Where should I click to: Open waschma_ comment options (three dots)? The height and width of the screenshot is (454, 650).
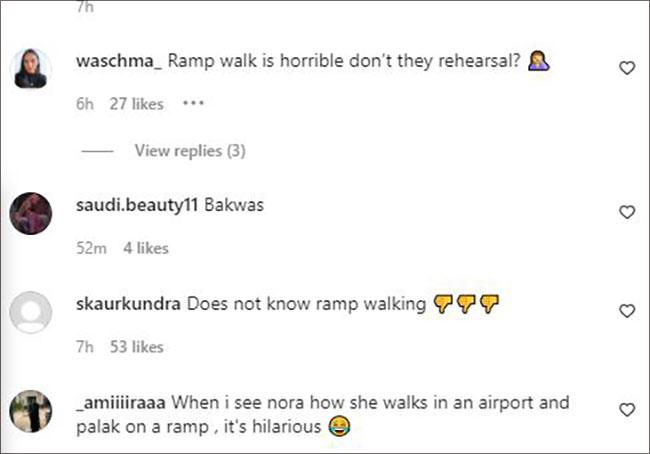coord(193,103)
